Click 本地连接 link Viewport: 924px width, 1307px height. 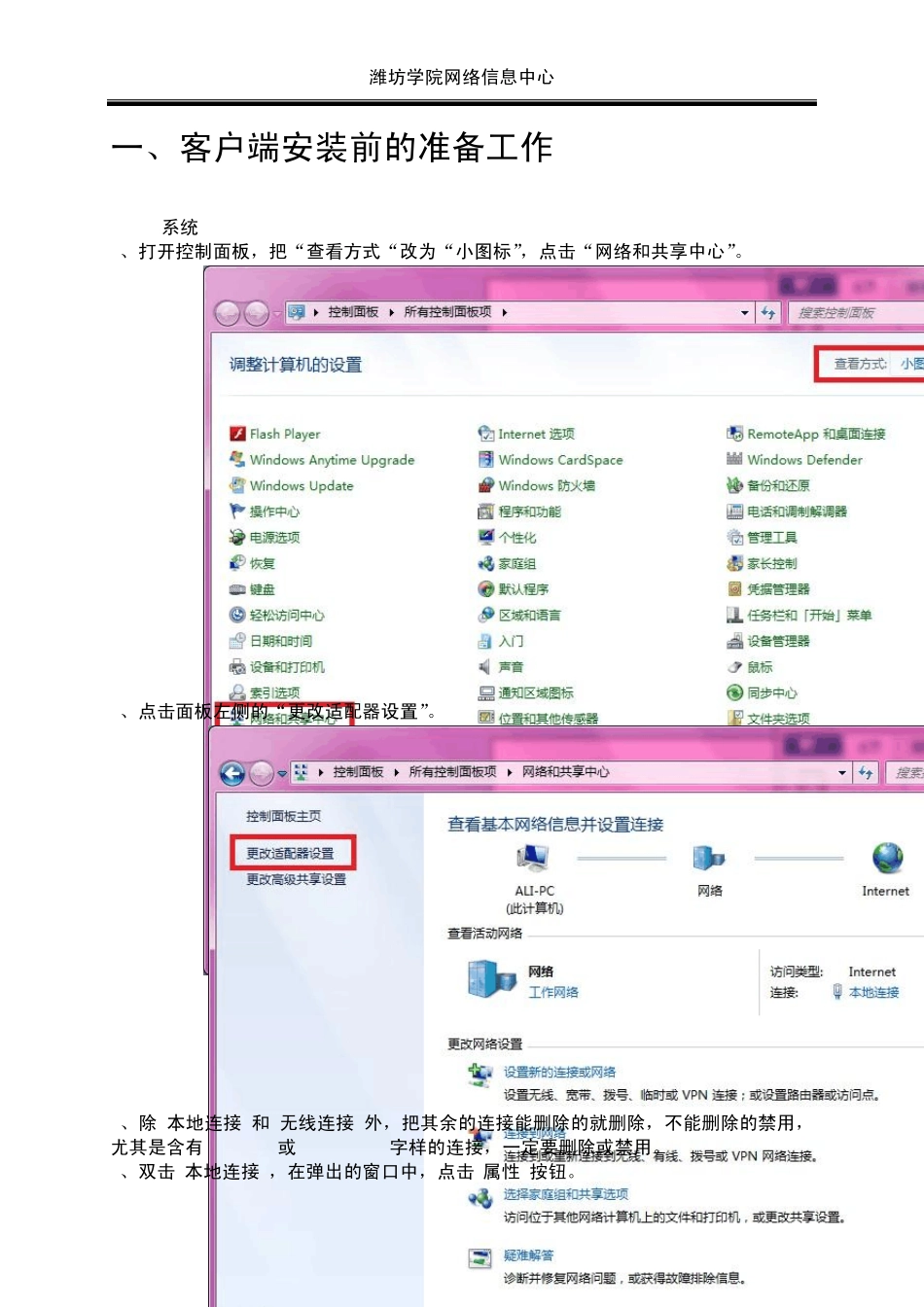tap(873, 993)
